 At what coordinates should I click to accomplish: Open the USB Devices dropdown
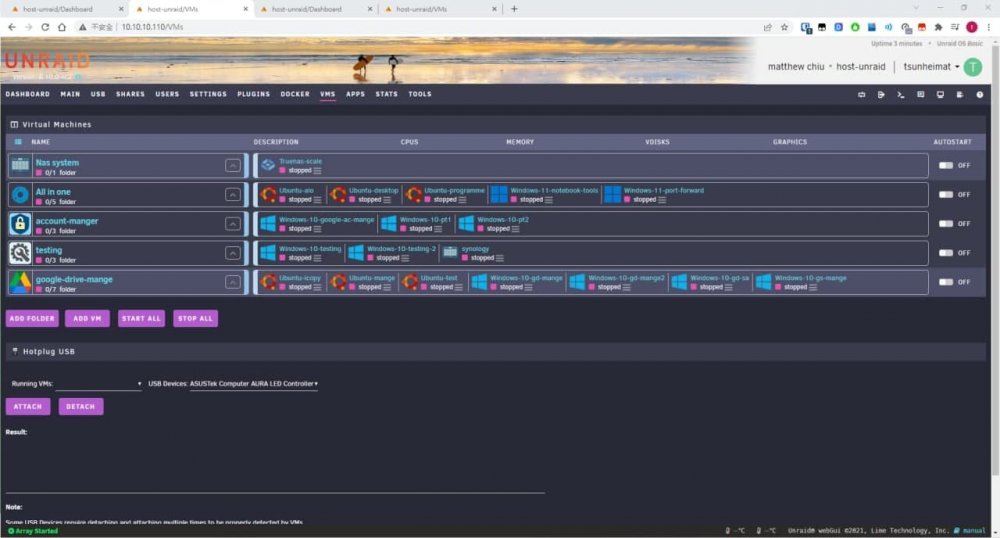pyautogui.click(x=254, y=384)
